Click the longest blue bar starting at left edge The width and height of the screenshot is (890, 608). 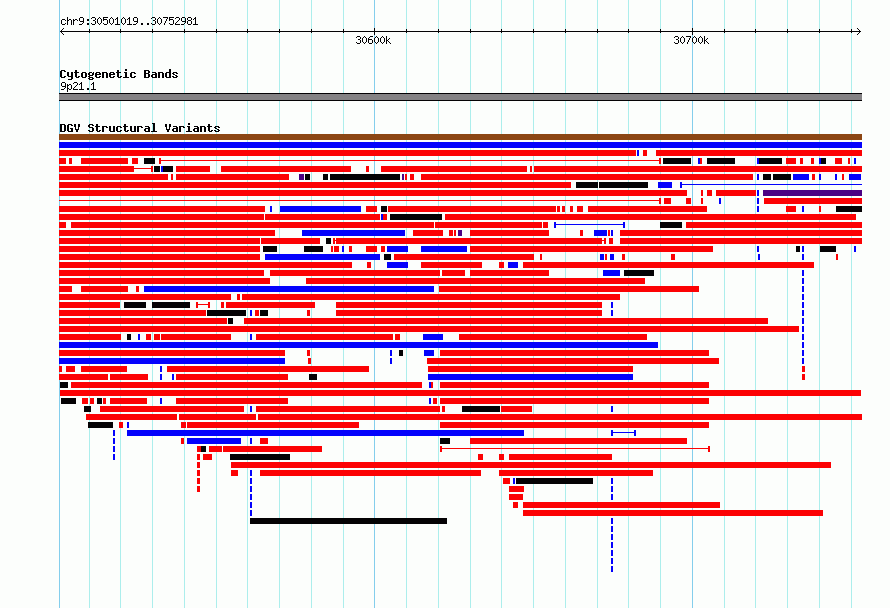pos(359,345)
